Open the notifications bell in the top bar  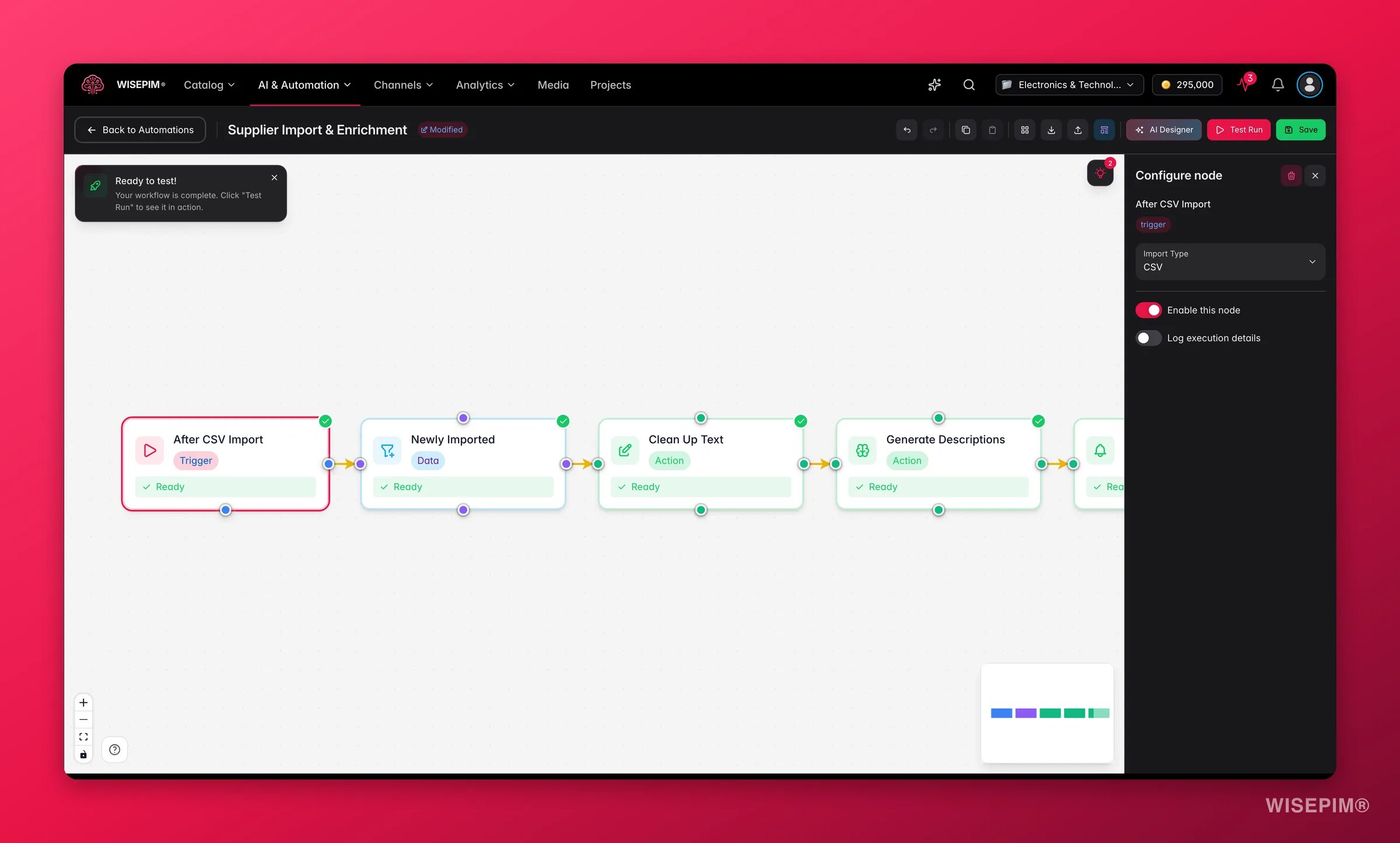tap(1277, 85)
